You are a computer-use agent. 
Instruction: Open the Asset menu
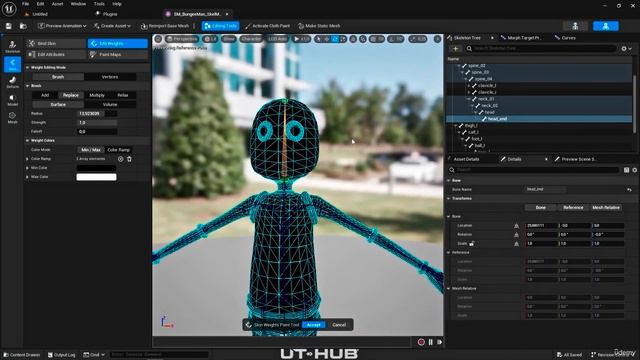click(x=57, y=4)
